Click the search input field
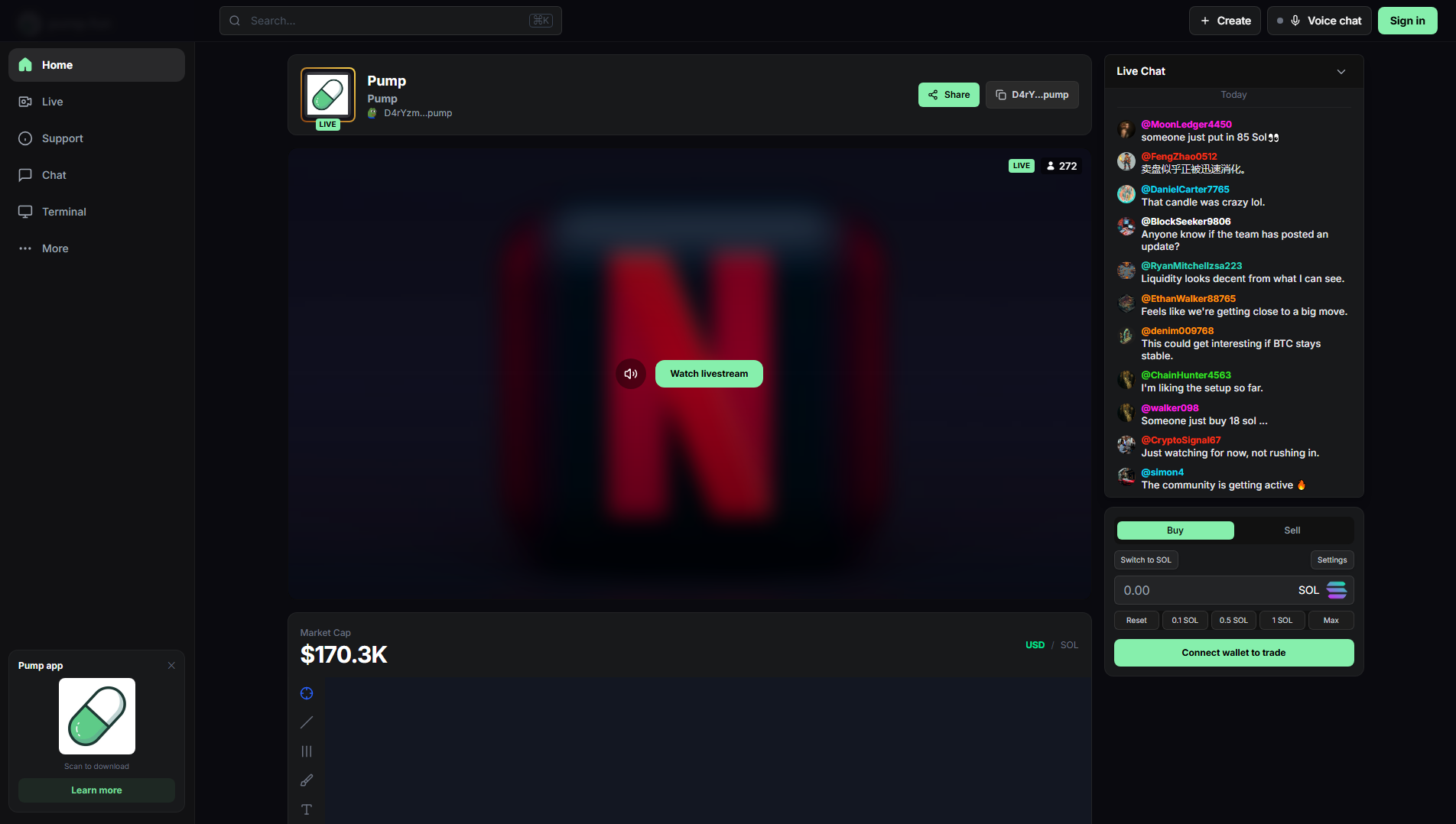The image size is (1456, 824). point(390,21)
